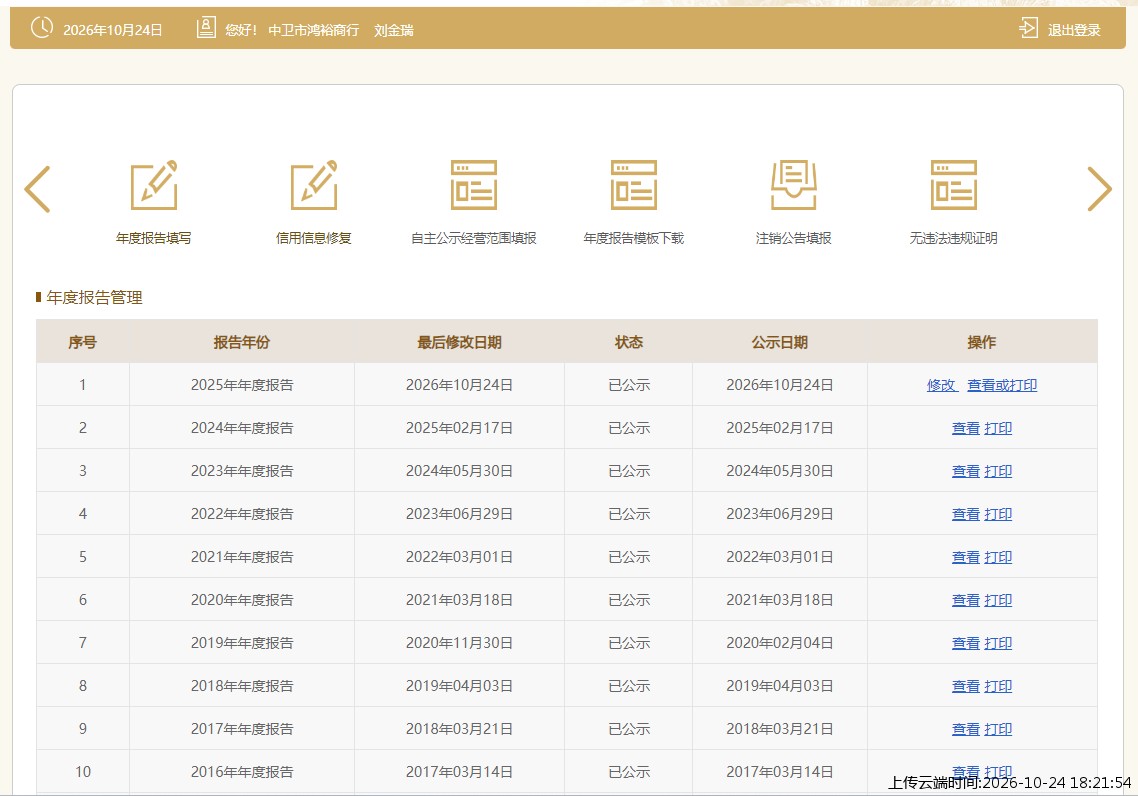Click the 报告年份 column header
The image size is (1138, 796).
pyautogui.click(x=242, y=342)
